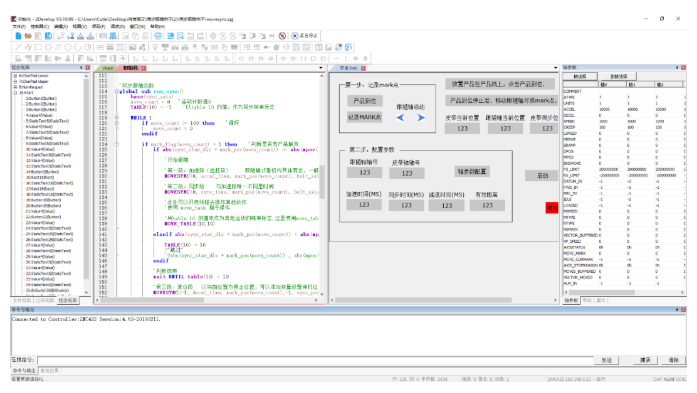
Task: Expand the 8:NumKeypad tree node
Action: click(15, 87)
